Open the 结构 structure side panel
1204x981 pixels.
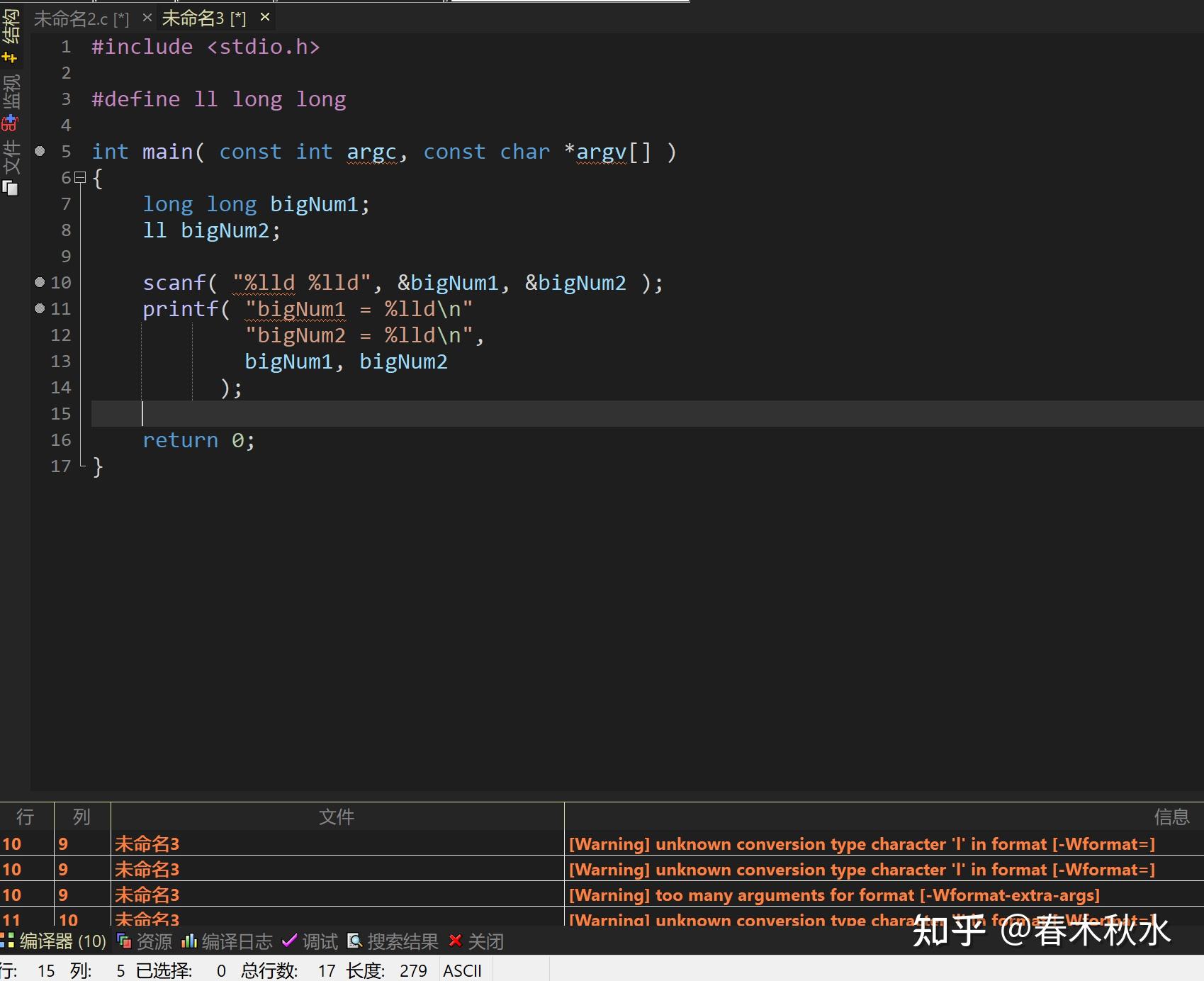click(x=11, y=34)
